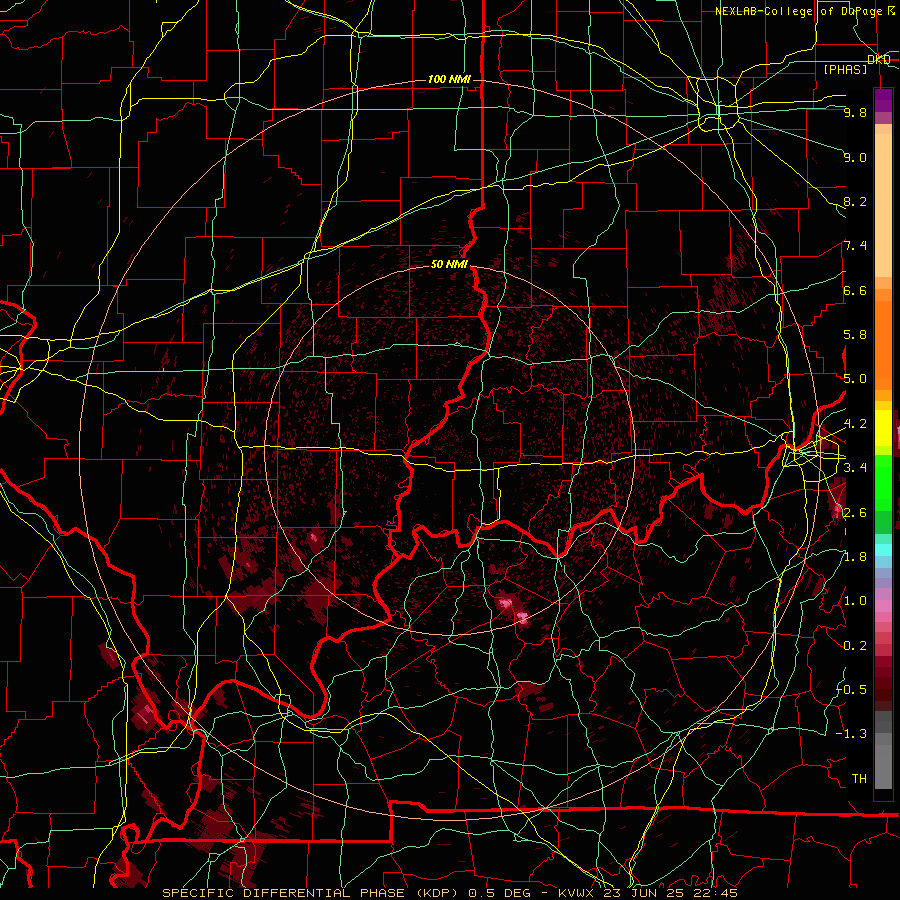This screenshot has width=900, height=900.
Task: Click the "50 NMI" range ring label
Action: [449, 264]
